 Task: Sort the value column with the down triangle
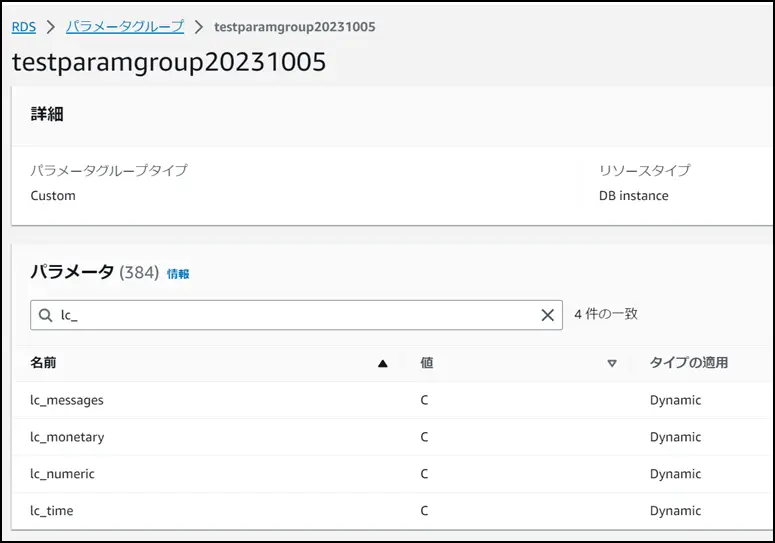pos(612,364)
